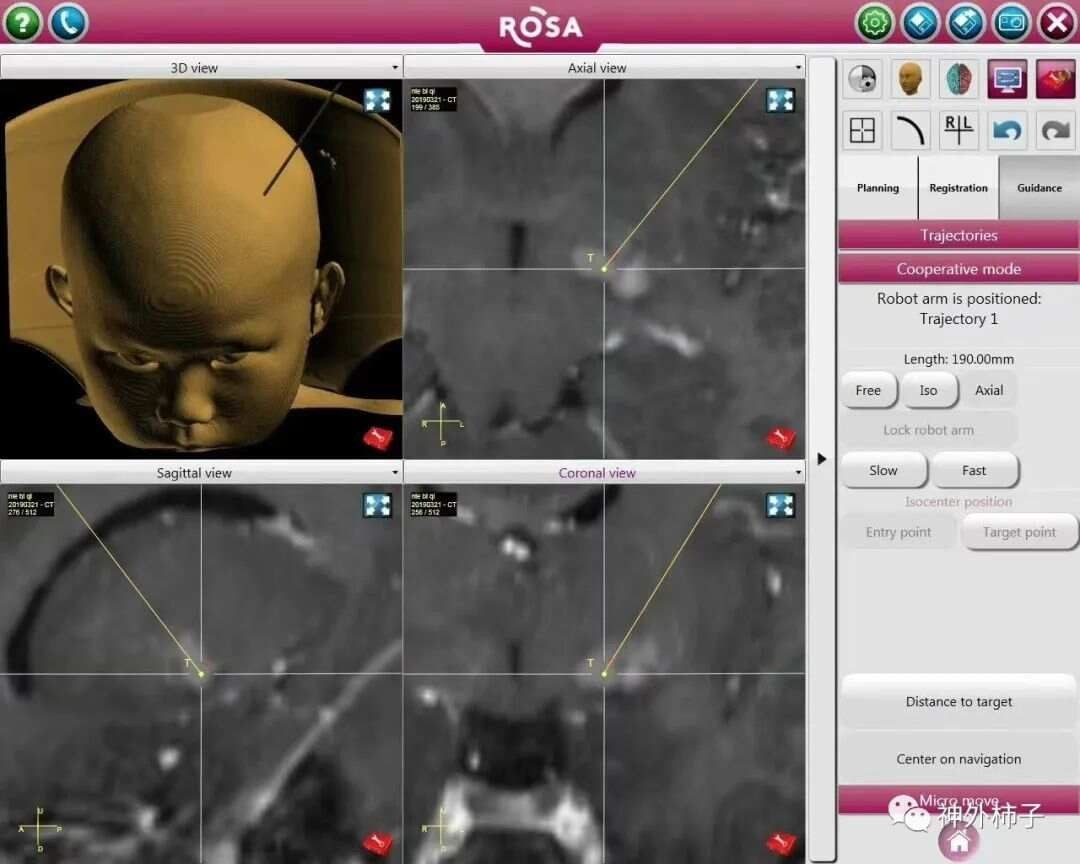Screen dimensions: 1080x864
Task: Choose the Slow speed option
Action: [883, 470]
